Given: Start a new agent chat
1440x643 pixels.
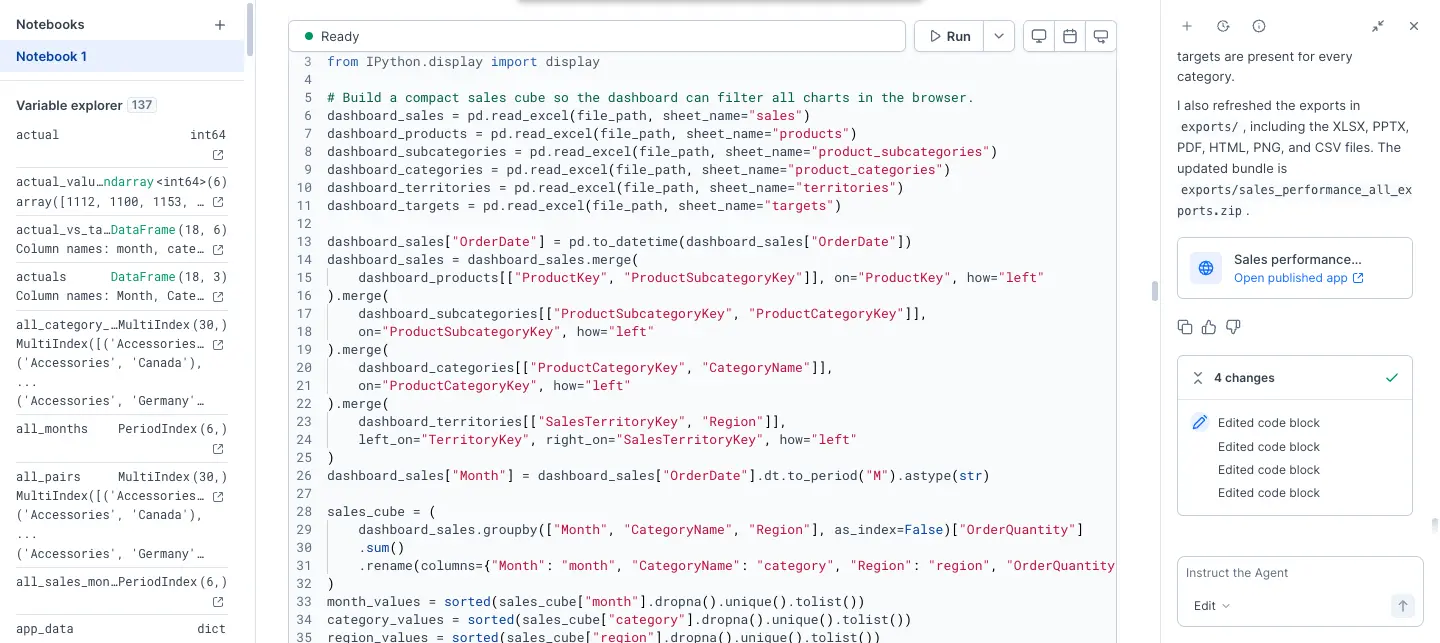Looking at the screenshot, I should [1187, 26].
